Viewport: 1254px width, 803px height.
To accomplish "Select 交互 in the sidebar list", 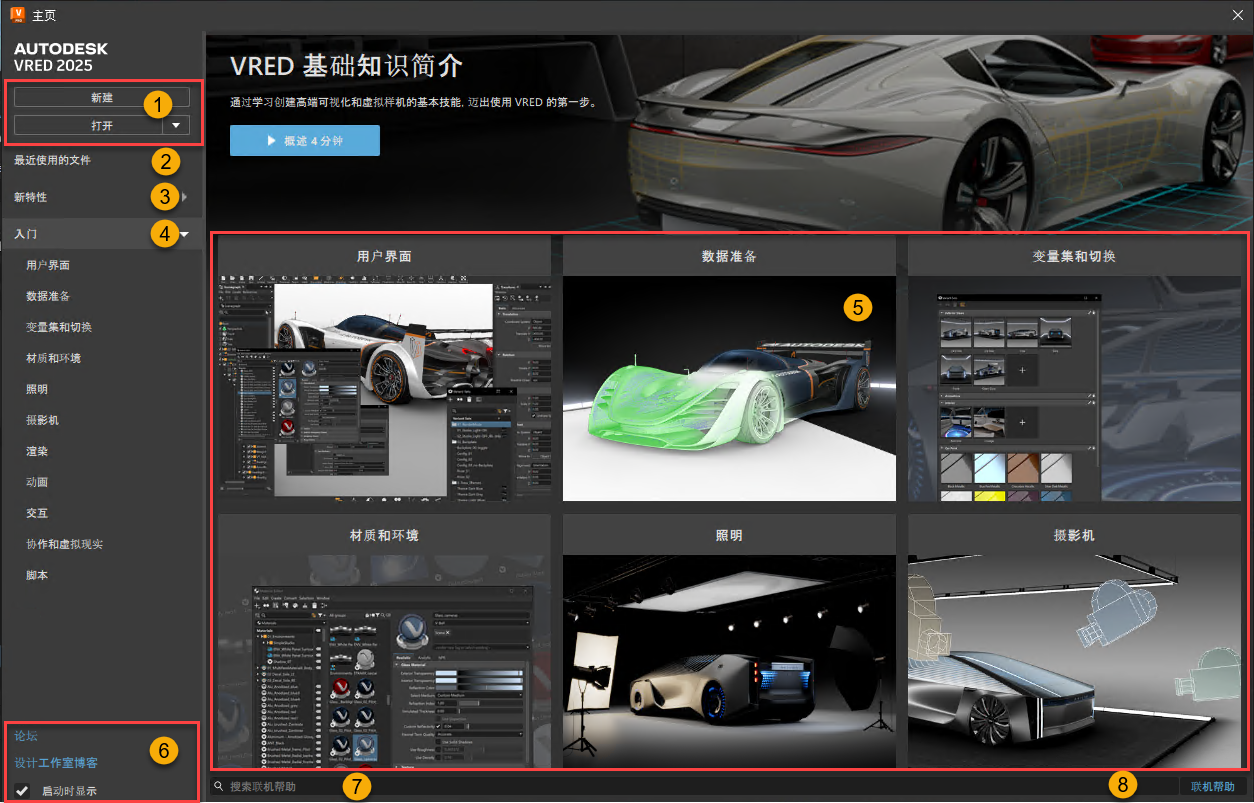I will [37, 513].
